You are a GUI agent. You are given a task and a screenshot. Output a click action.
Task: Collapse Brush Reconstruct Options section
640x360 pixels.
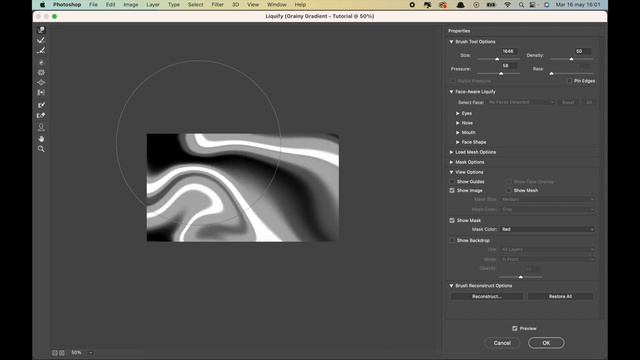coord(451,286)
